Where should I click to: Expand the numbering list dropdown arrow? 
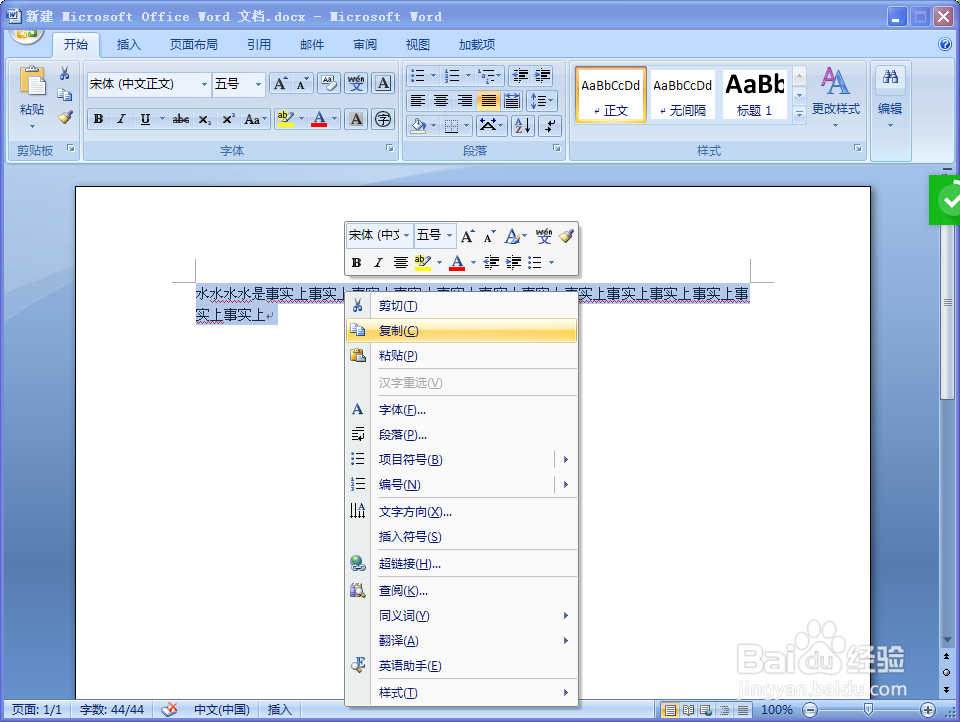[x=468, y=76]
